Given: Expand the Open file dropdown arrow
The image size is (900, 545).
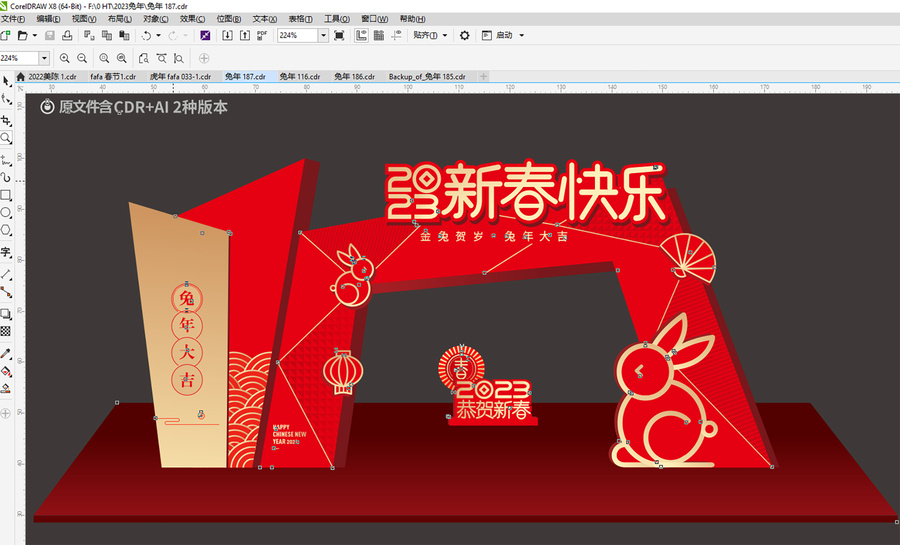Looking at the screenshot, I should coord(34,36).
